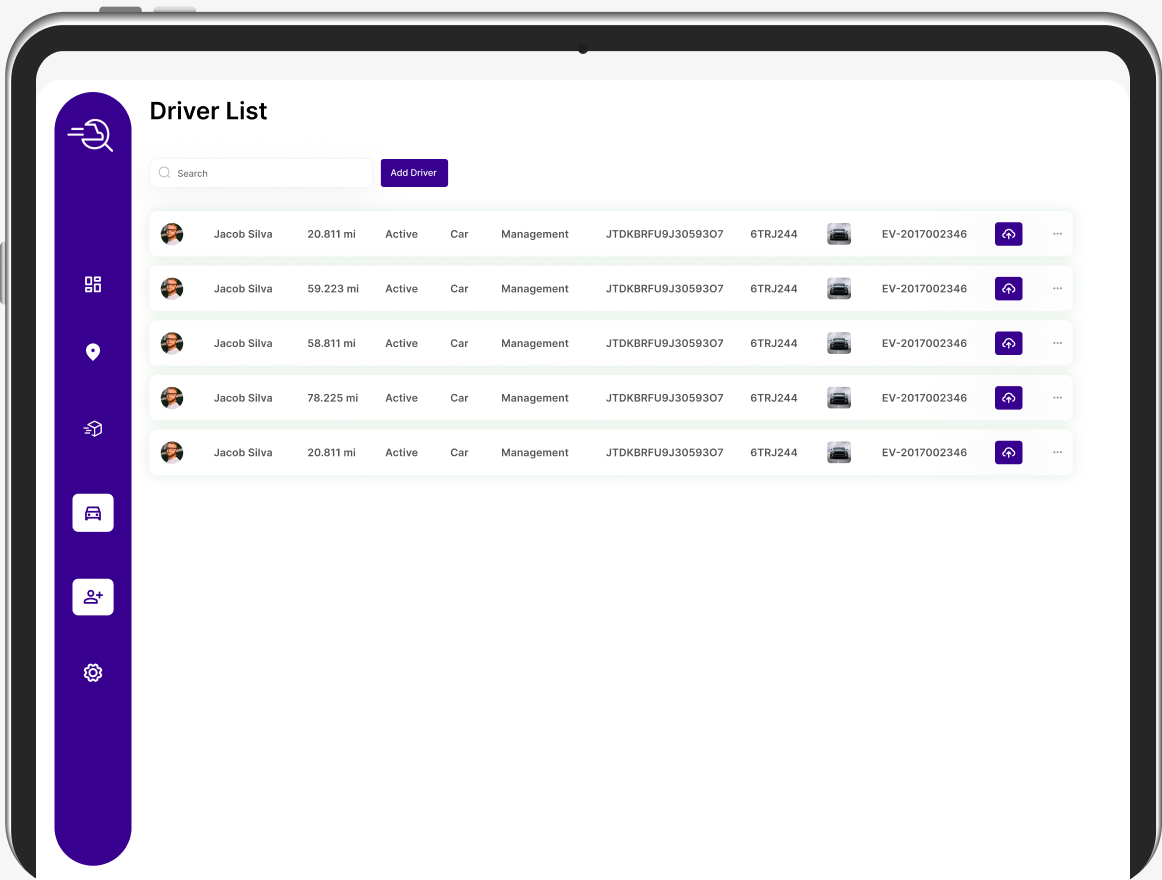Select the 58.811 mi mileage value

[x=331, y=343]
